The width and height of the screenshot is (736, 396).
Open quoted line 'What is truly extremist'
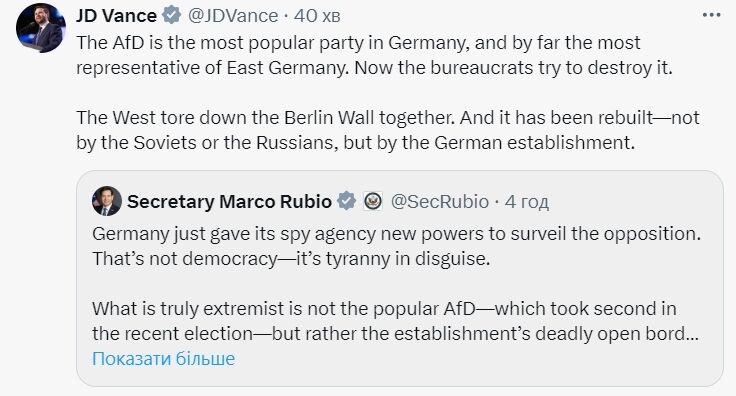(384, 309)
